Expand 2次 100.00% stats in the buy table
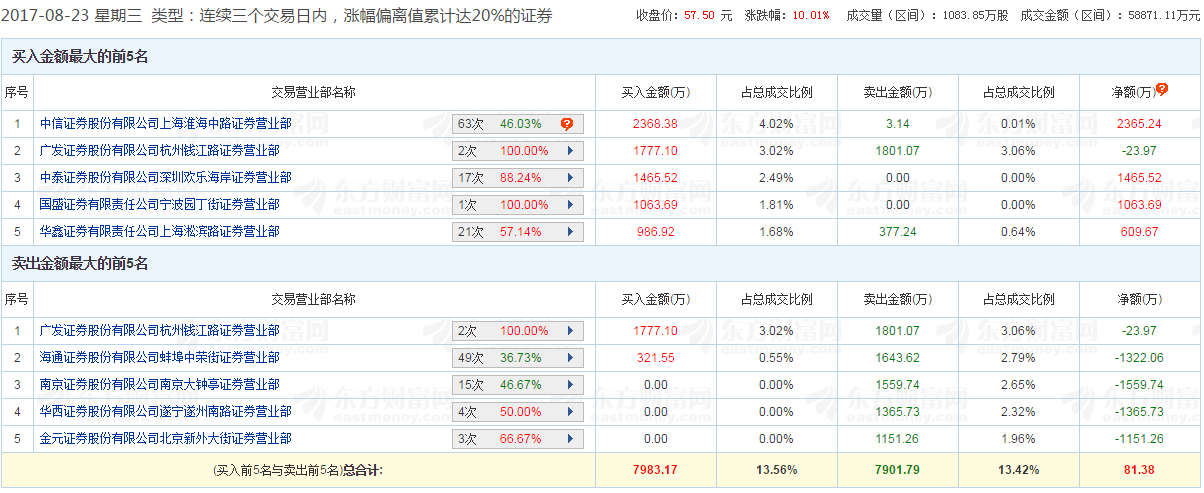The width and height of the screenshot is (1204, 493). pos(570,151)
